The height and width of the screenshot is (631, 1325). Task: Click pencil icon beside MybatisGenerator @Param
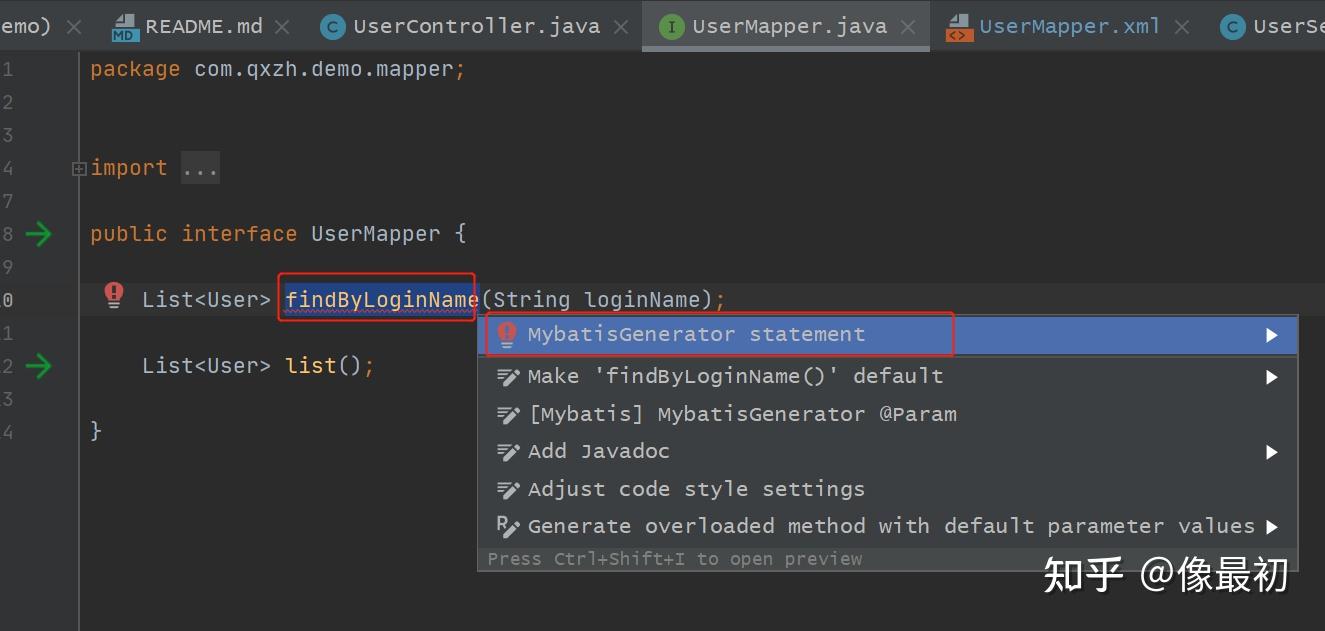point(508,414)
